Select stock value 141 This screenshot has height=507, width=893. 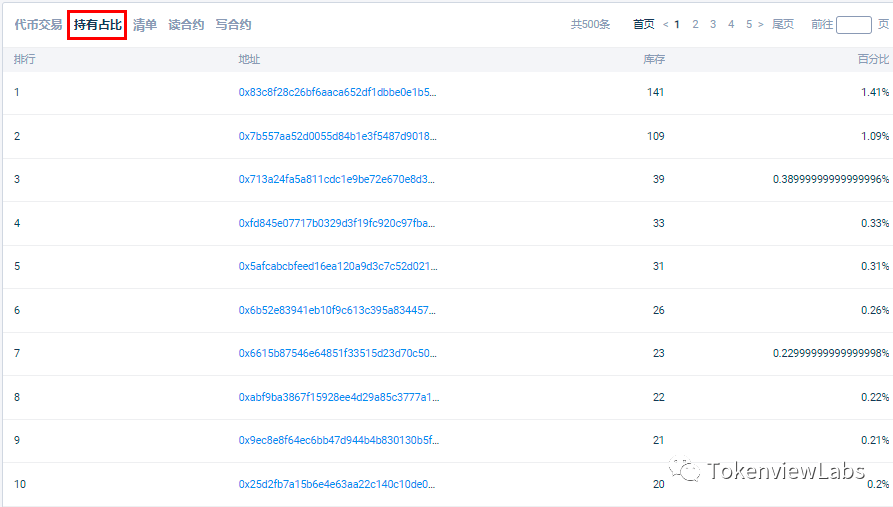(x=656, y=92)
